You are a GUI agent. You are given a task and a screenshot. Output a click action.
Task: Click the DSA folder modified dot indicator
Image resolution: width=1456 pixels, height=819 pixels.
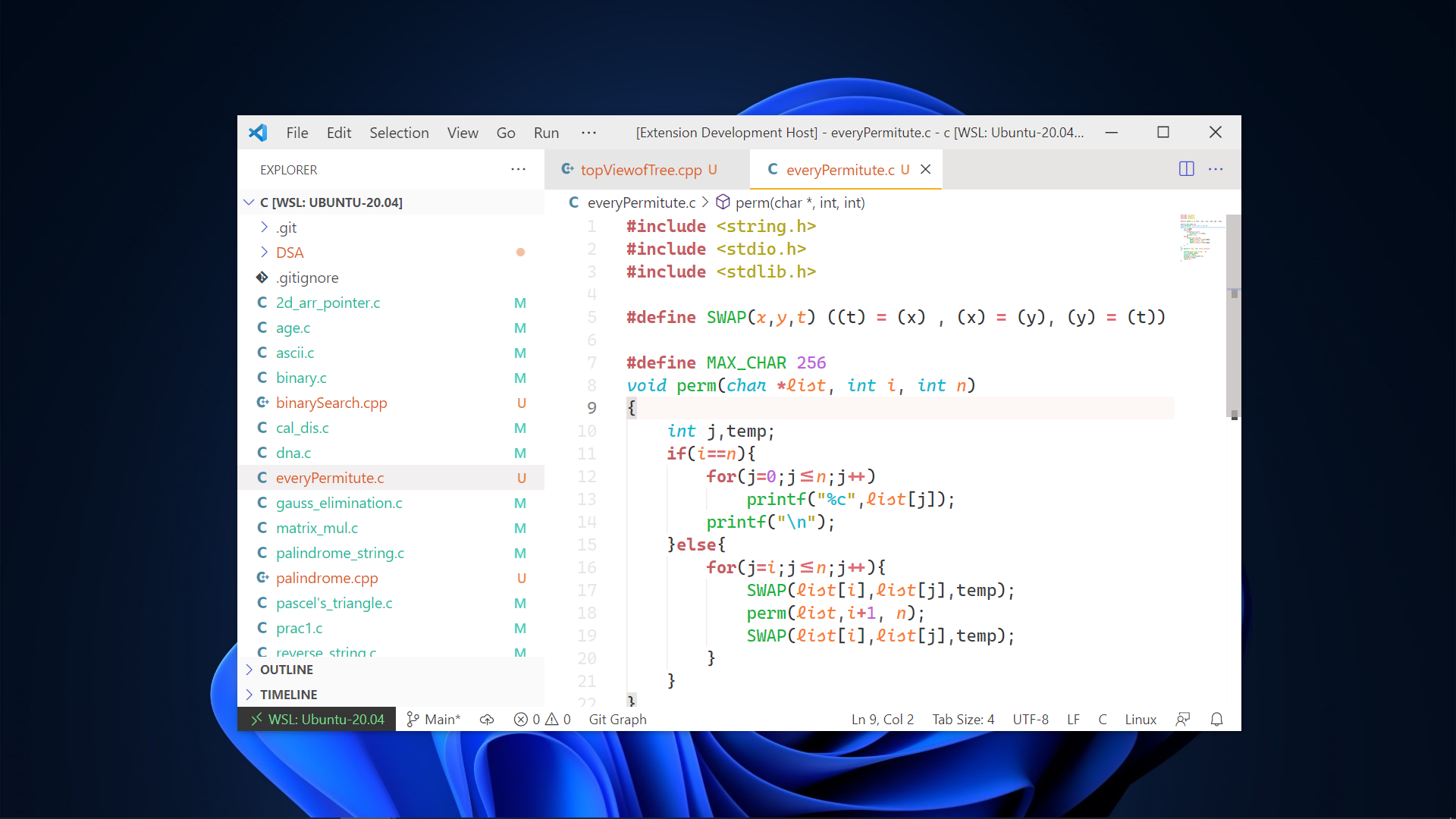[520, 252]
